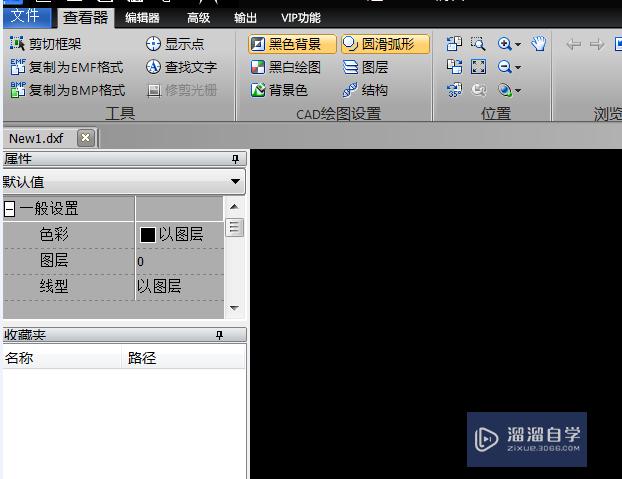Switch to the 编辑器 ribbon tab

pos(142,18)
